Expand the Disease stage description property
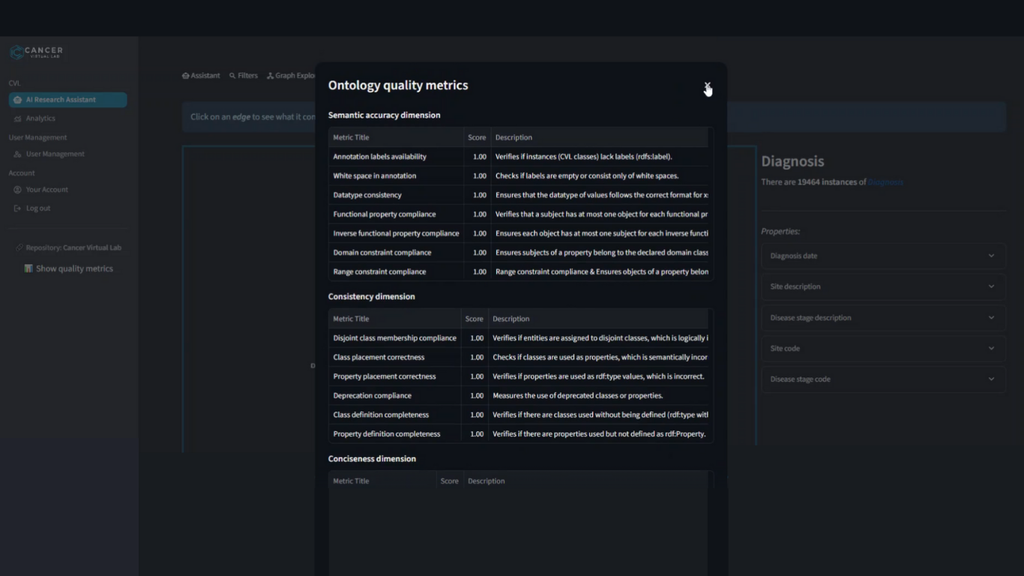This screenshot has width=1024, height=576. tap(991, 318)
